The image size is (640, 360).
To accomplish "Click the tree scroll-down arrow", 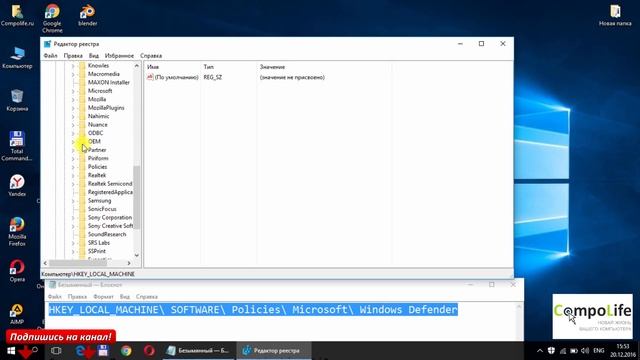I will pos(137,256).
